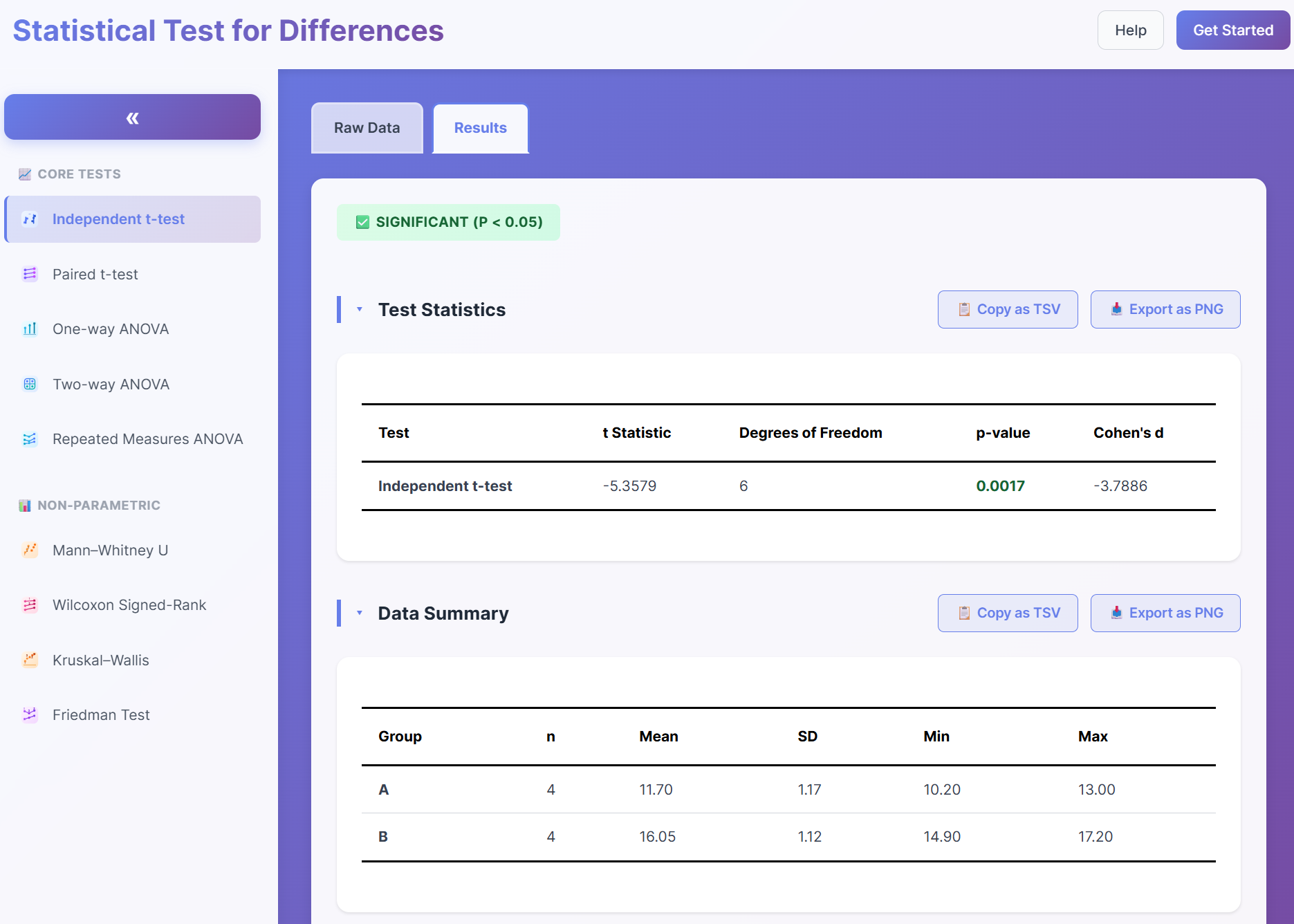1294x924 pixels.
Task: Open One-way ANOVA via its bar chart icon
Action: pyautogui.click(x=29, y=329)
